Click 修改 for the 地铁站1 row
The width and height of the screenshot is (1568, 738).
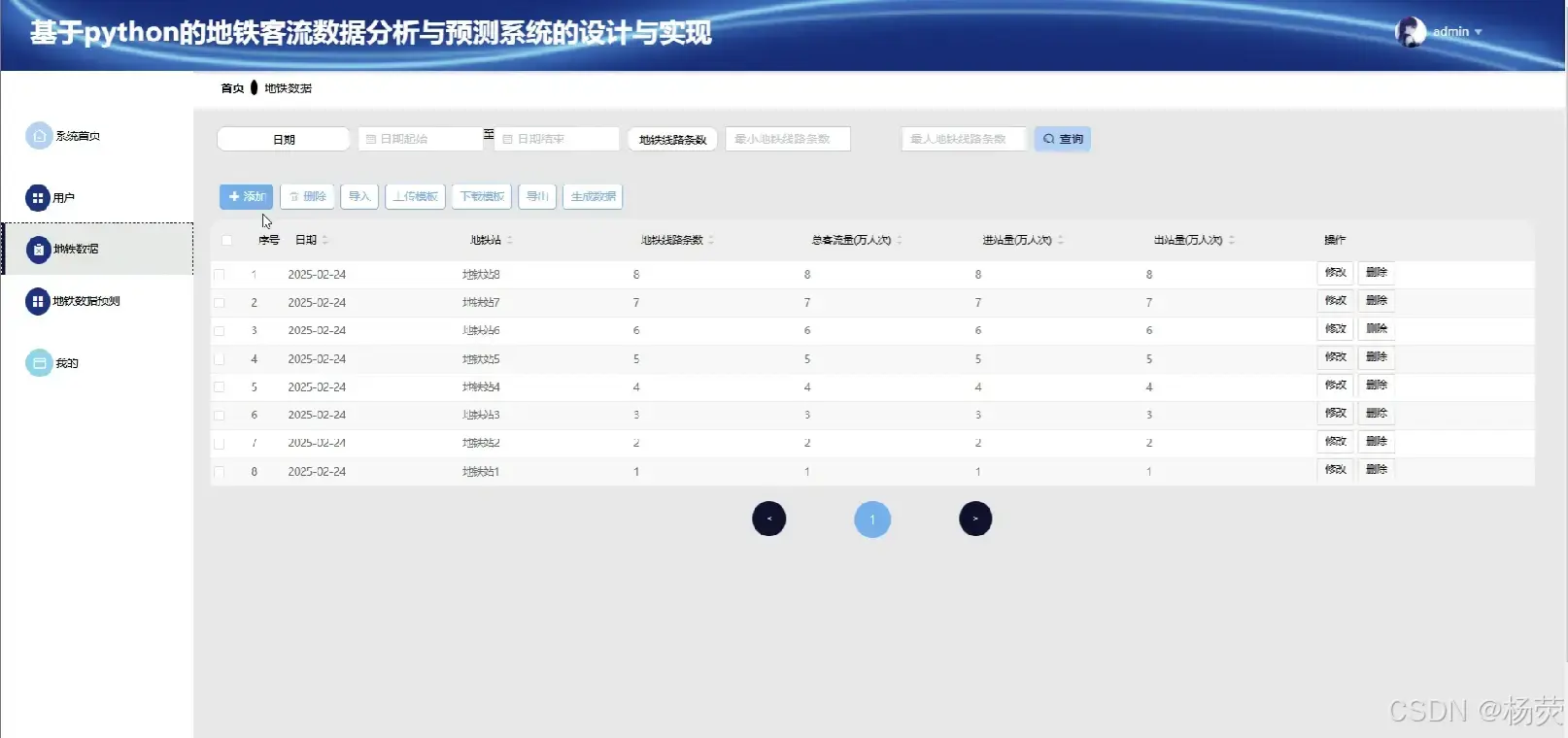pyautogui.click(x=1336, y=470)
